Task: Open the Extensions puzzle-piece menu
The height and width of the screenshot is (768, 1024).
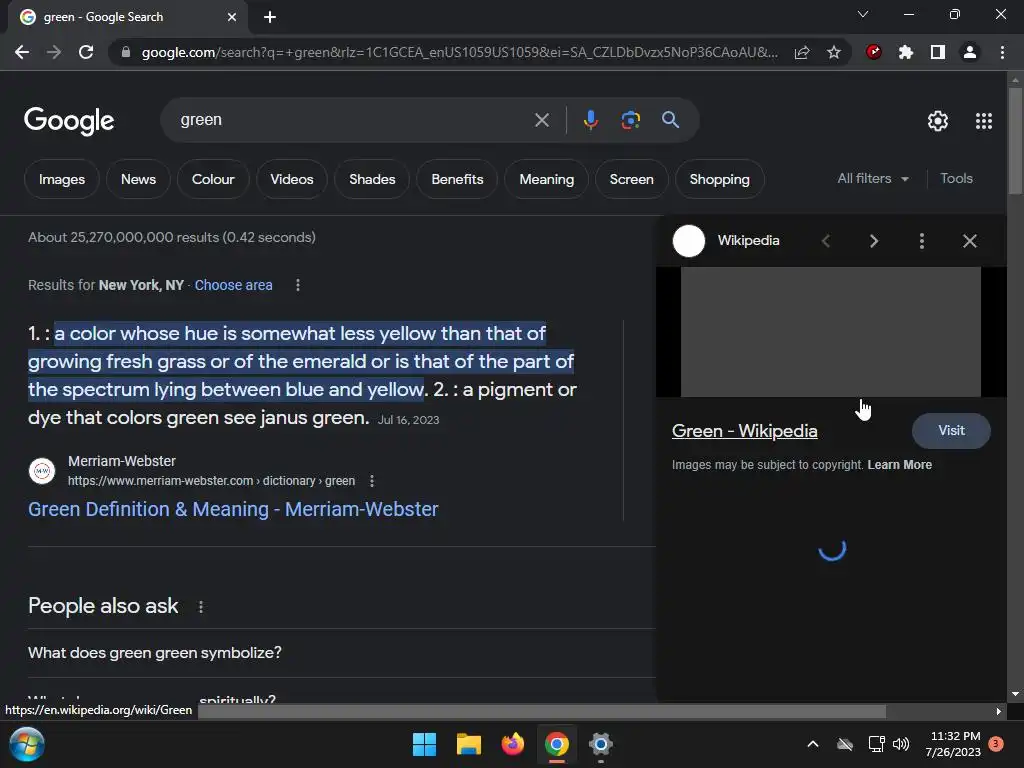Action: [x=906, y=52]
